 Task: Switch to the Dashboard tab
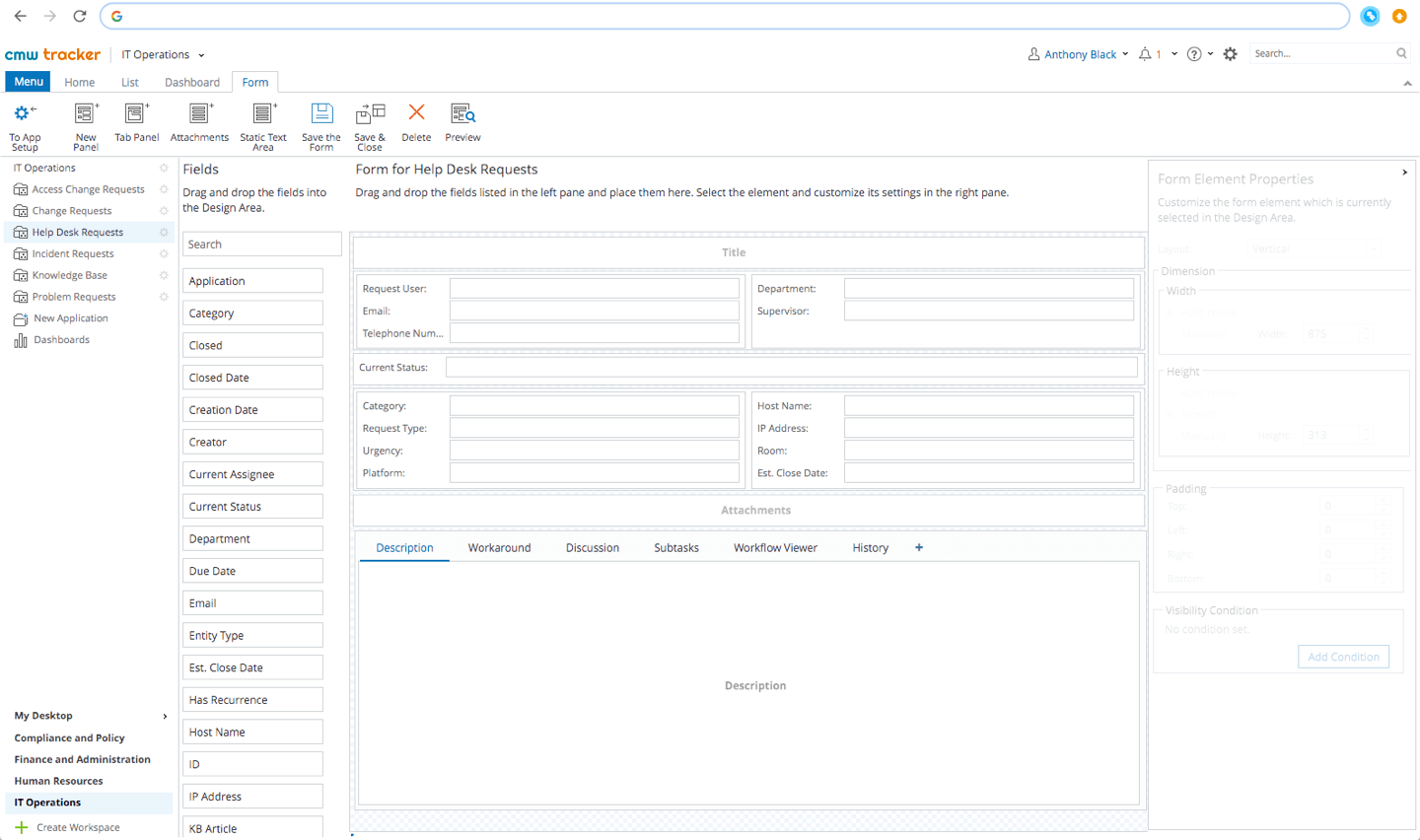(x=192, y=83)
